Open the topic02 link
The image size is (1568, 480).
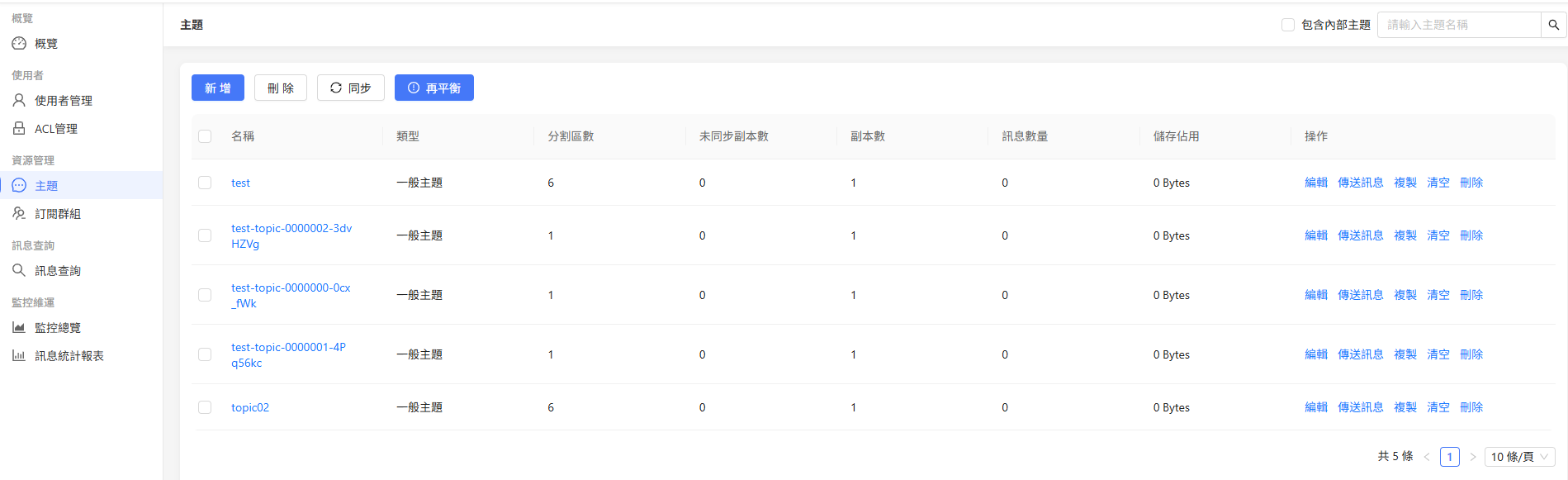(250, 407)
